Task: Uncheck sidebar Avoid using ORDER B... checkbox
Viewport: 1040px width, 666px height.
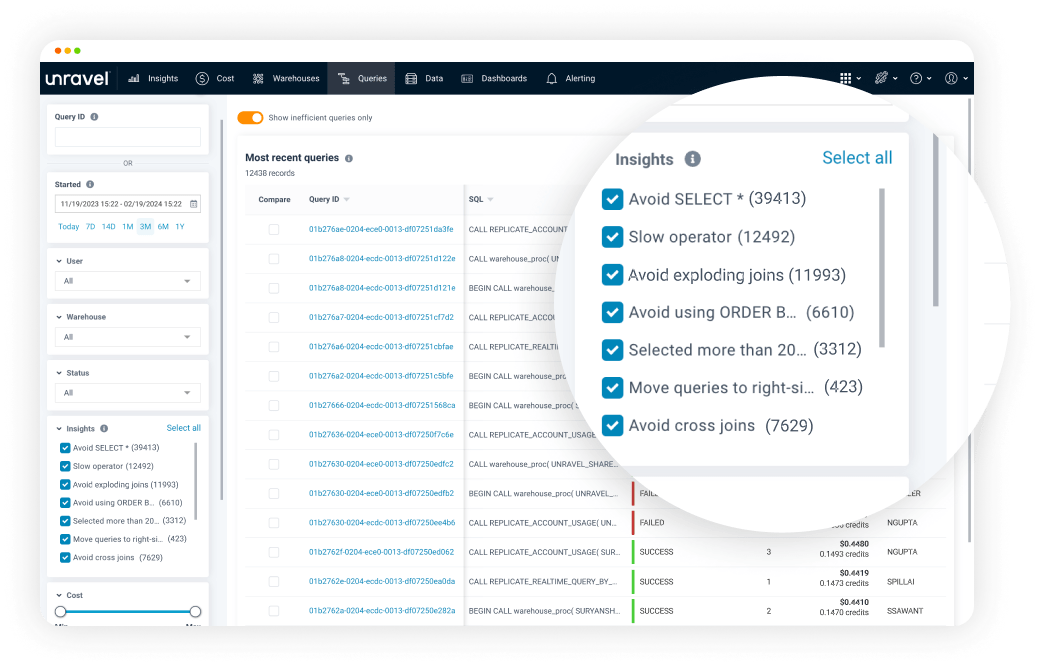Action: (65, 503)
